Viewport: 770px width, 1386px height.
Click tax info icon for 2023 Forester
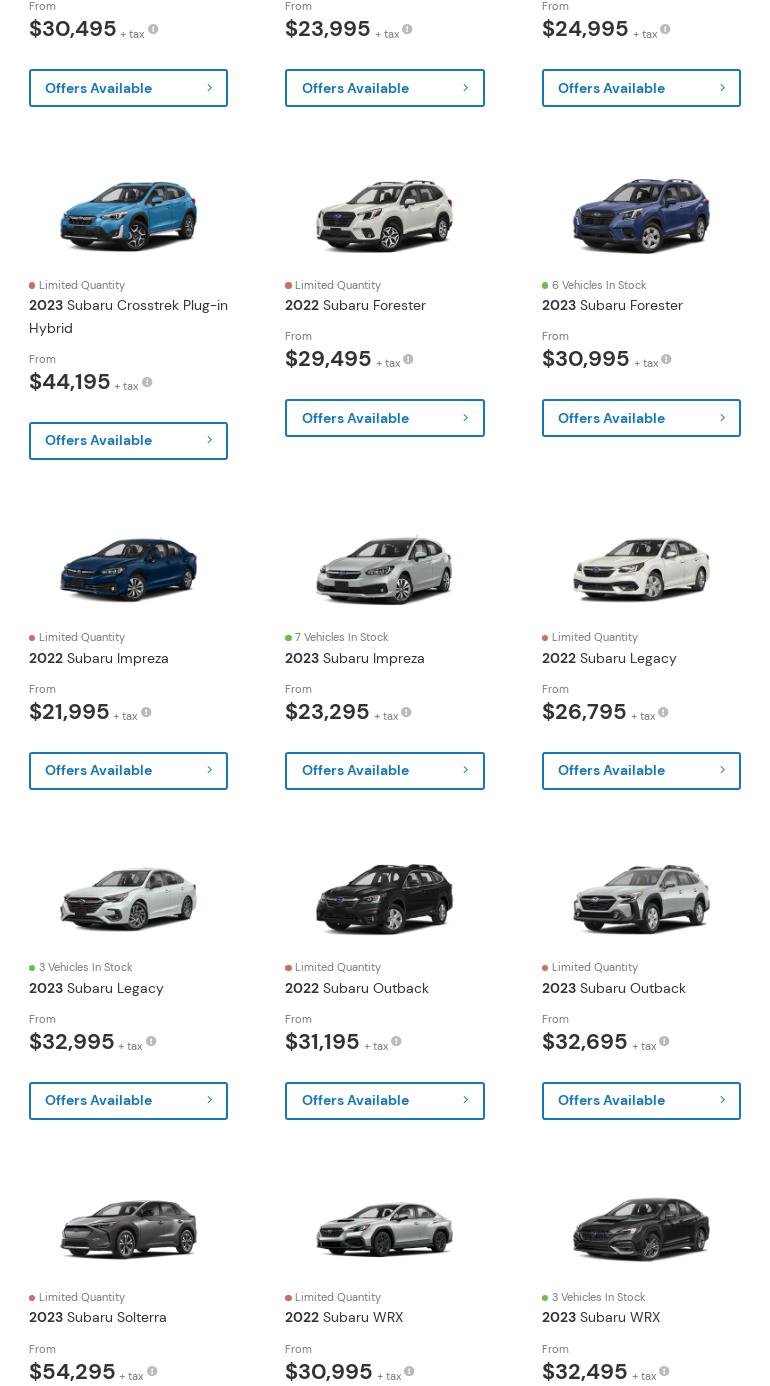click(666, 359)
